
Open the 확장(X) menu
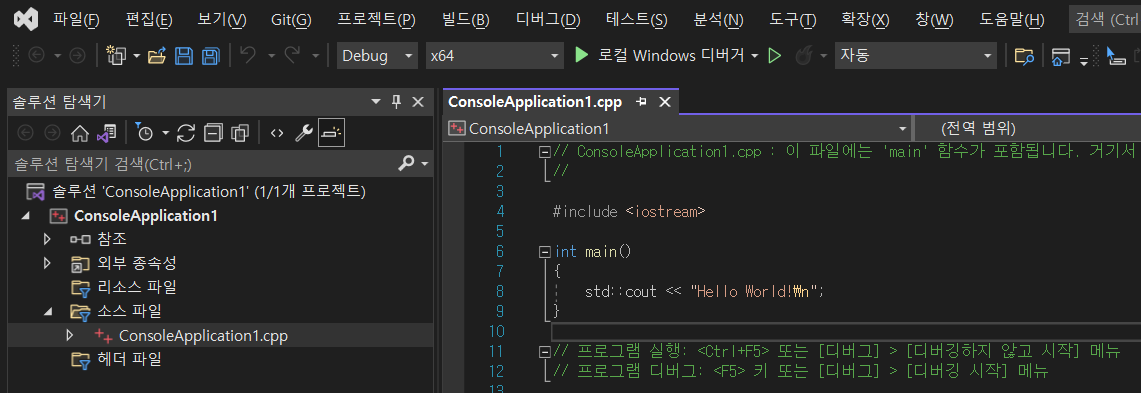tap(865, 20)
